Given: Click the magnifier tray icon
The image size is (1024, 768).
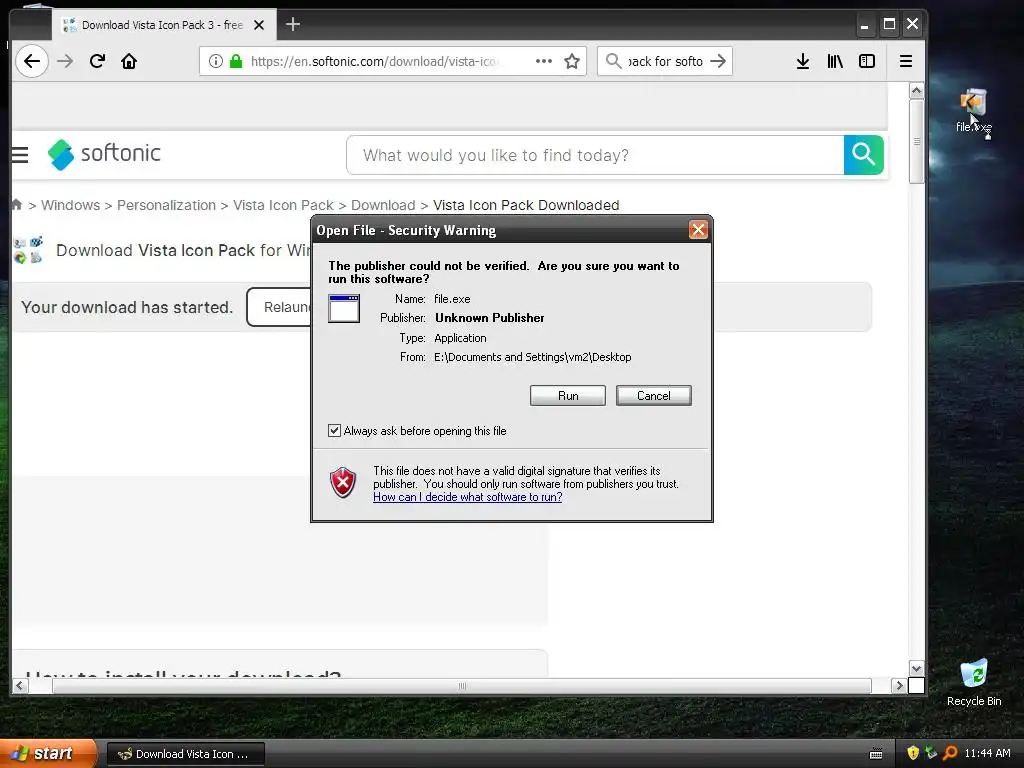Looking at the screenshot, I should click(950, 753).
